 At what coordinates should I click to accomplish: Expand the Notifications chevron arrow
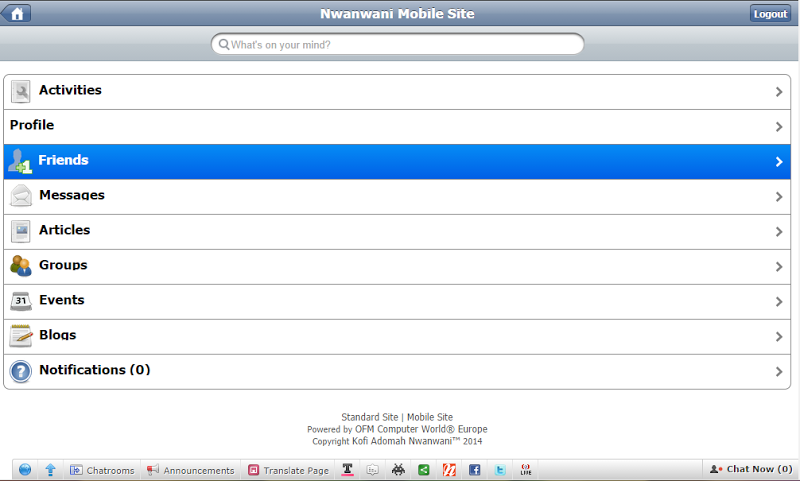pyautogui.click(x=779, y=372)
